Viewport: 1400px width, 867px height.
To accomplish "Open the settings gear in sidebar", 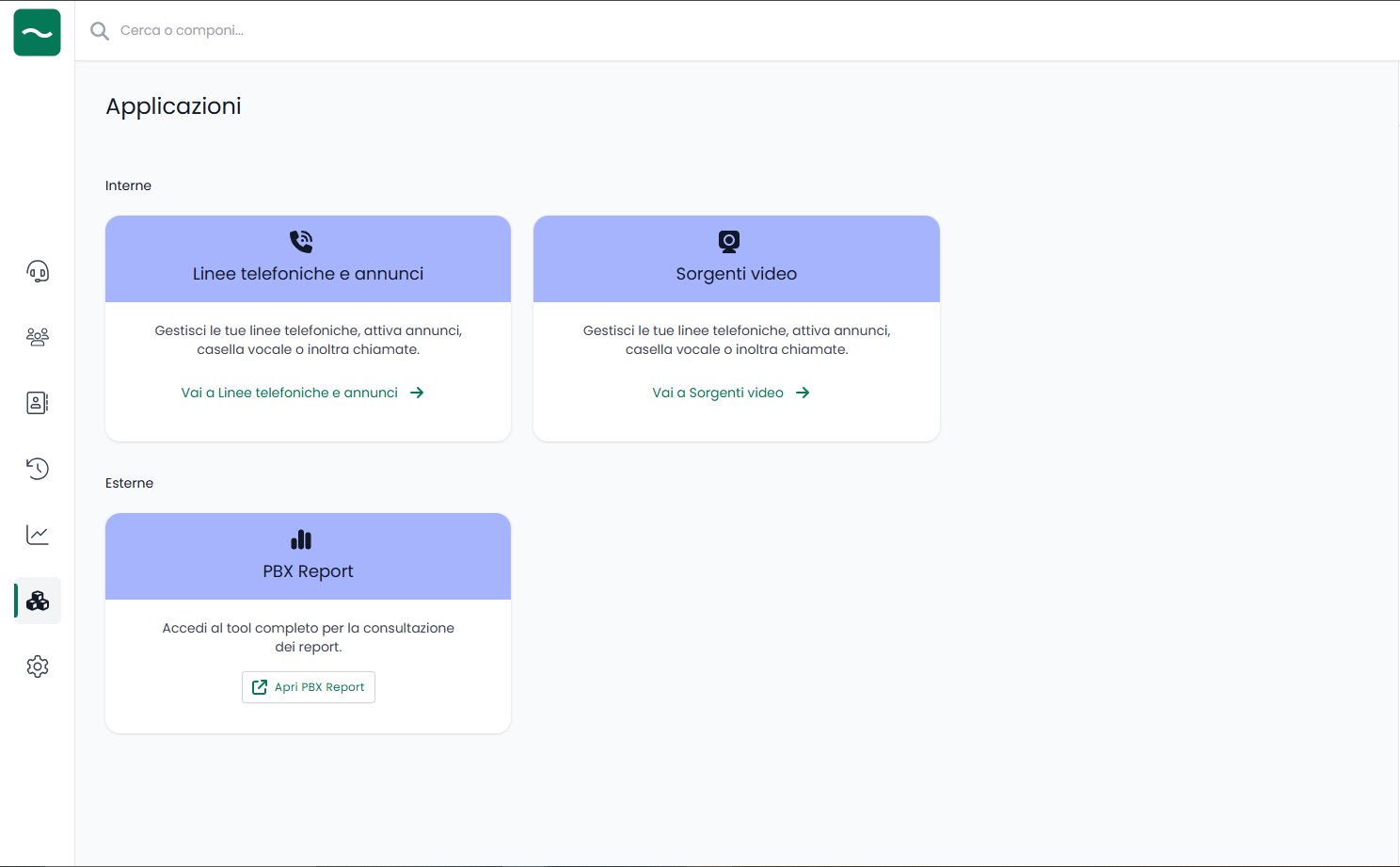I will (38, 666).
